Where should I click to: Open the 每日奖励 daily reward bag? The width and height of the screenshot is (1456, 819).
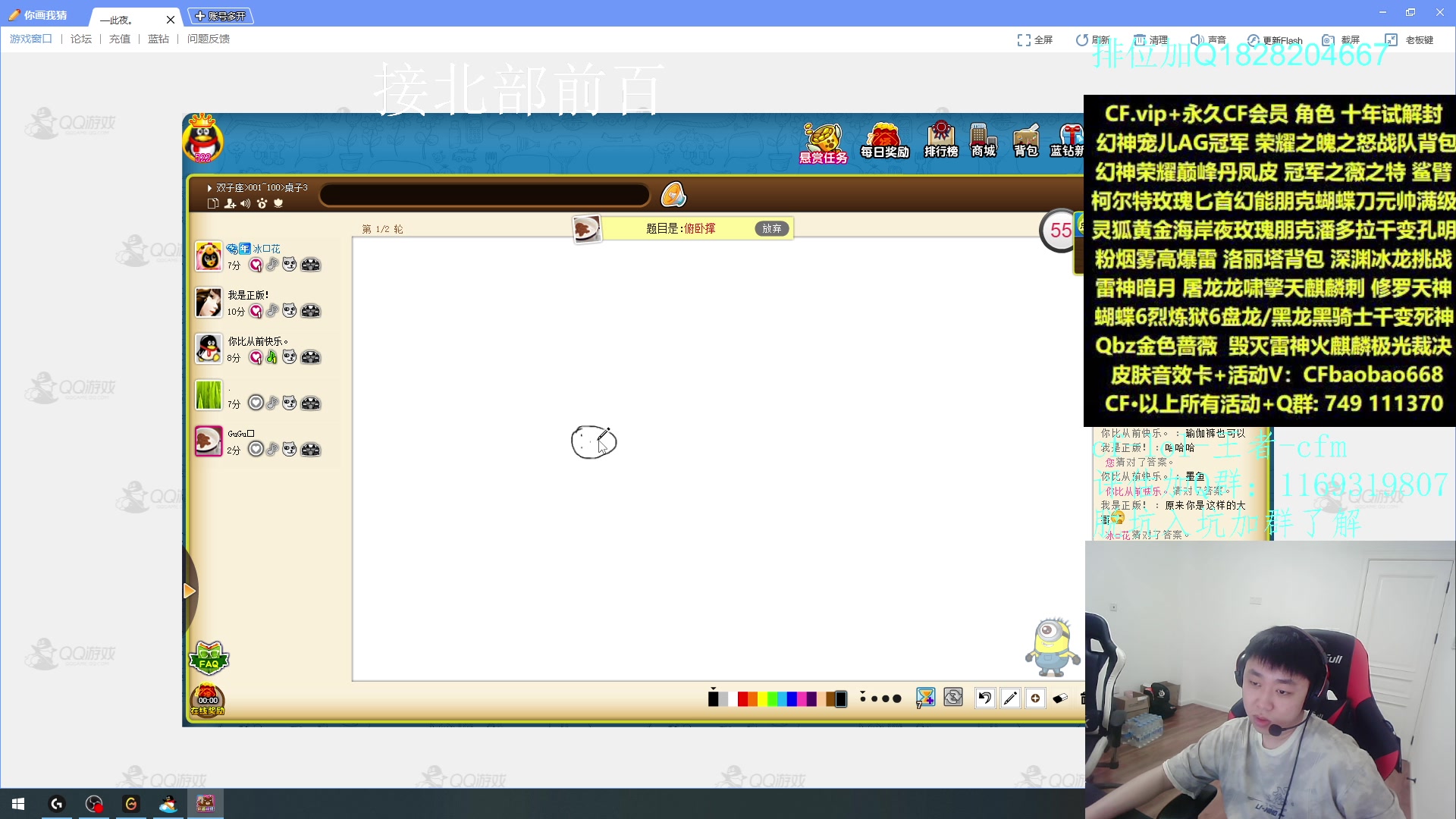(x=884, y=141)
